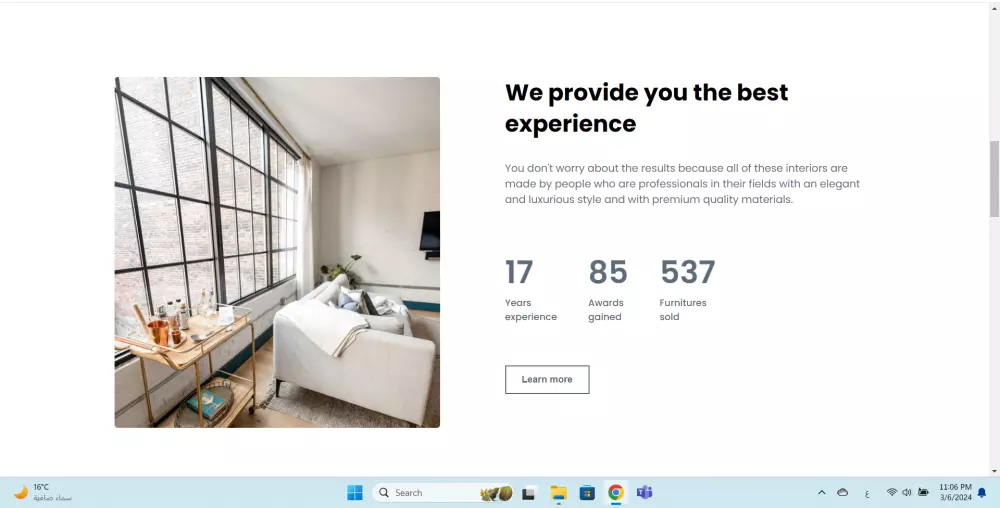Image resolution: width=1000 pixels, height=508 pixels.
Task: Click the living room interior photo
Action: [277, 252]
